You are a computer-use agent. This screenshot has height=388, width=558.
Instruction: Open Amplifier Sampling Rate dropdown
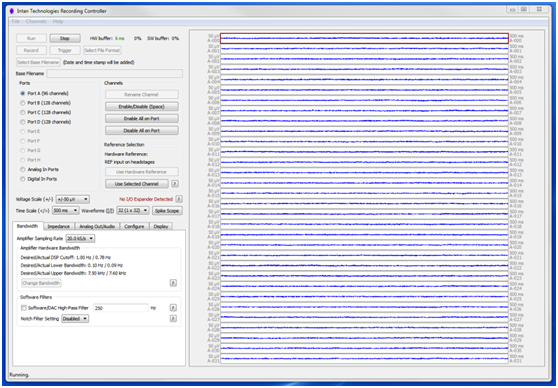80,238
